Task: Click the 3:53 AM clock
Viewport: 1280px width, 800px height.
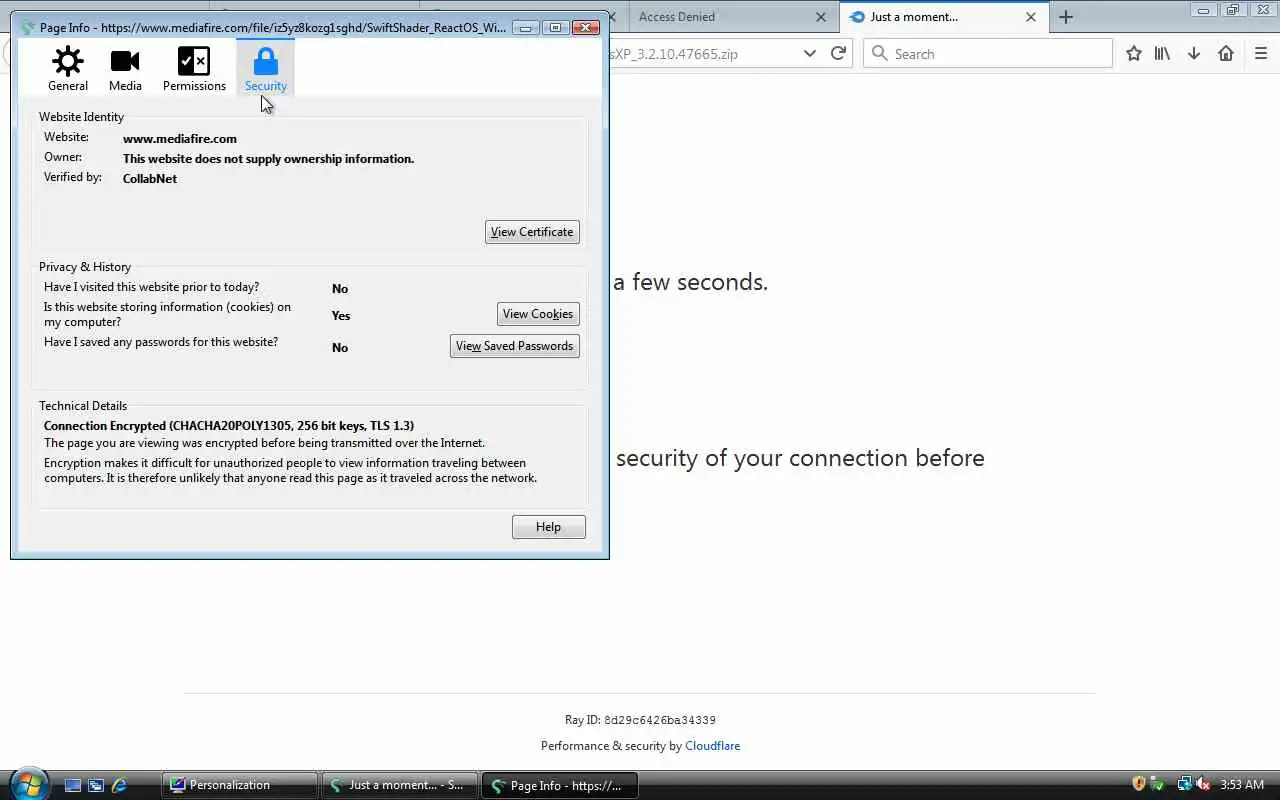Action: click(x=1242, y=785)
